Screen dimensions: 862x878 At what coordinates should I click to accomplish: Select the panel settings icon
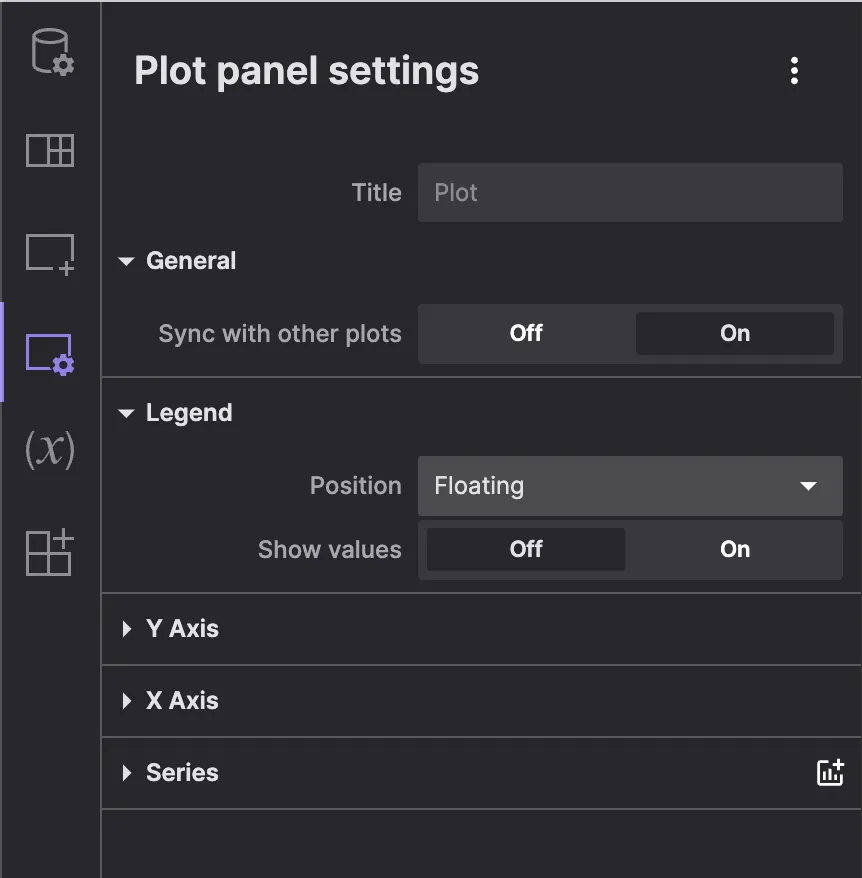tap(50, 353)
